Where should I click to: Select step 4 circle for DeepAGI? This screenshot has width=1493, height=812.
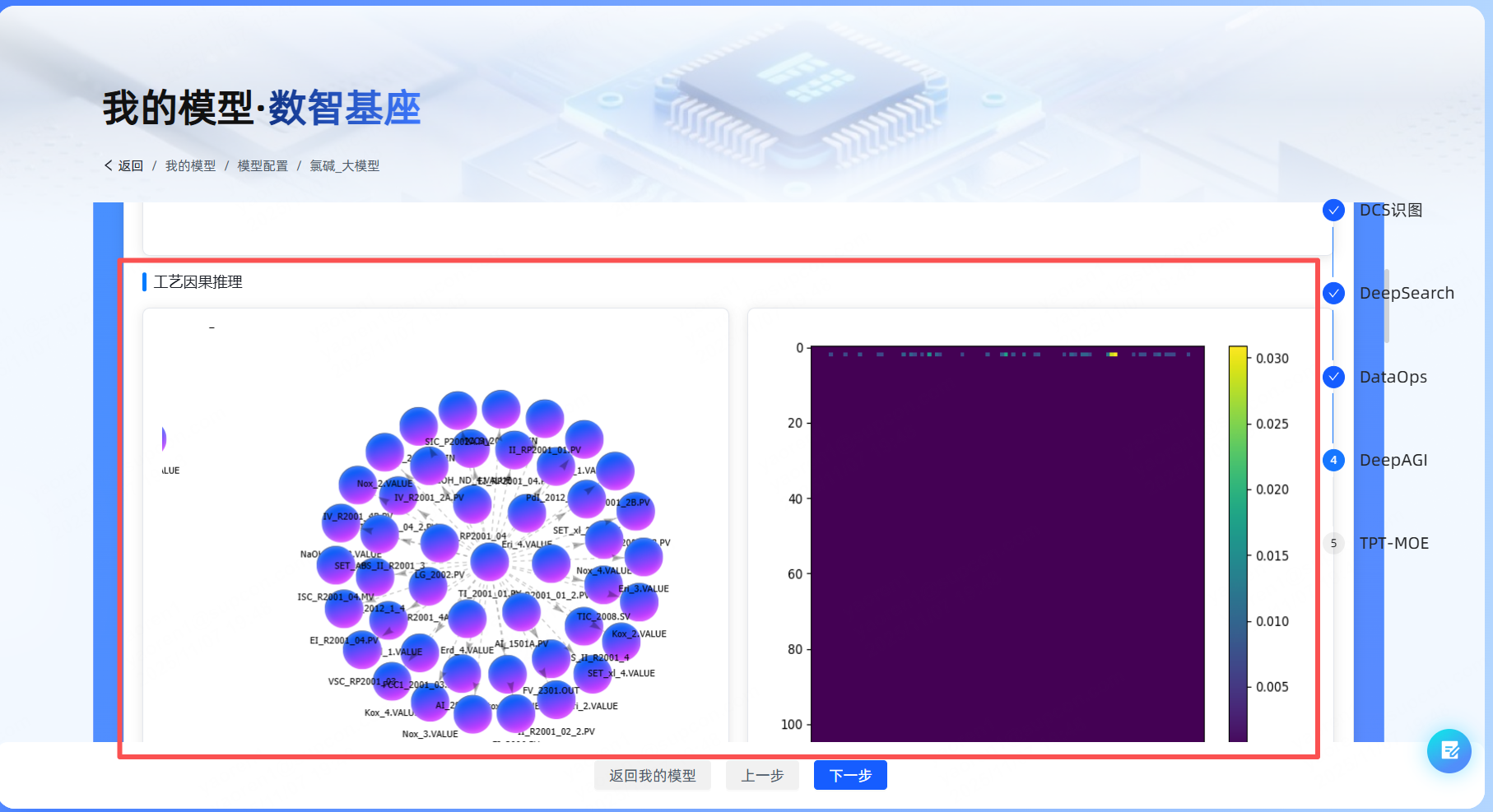point(1333,460)
